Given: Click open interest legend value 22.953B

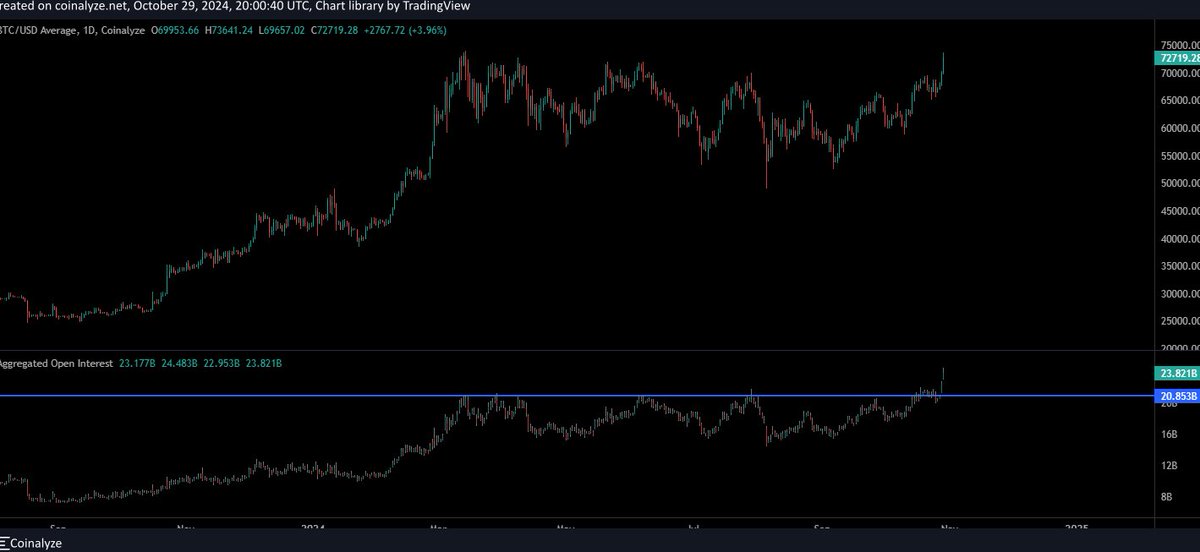Looking at the screenshot, I should coord(222,363).
